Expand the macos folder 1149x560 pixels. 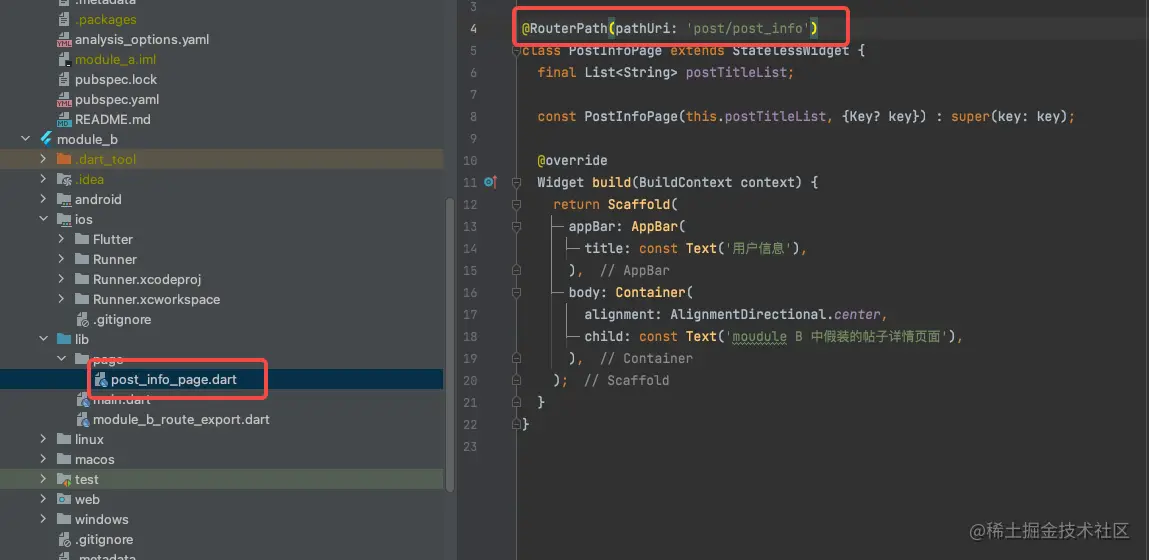(44, 460)
